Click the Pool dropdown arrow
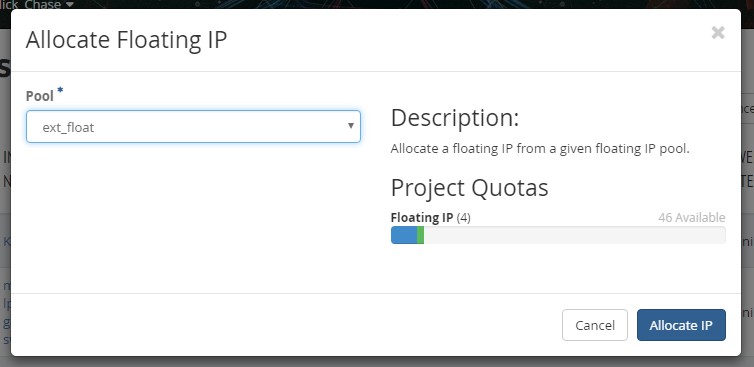 (351, 126)
